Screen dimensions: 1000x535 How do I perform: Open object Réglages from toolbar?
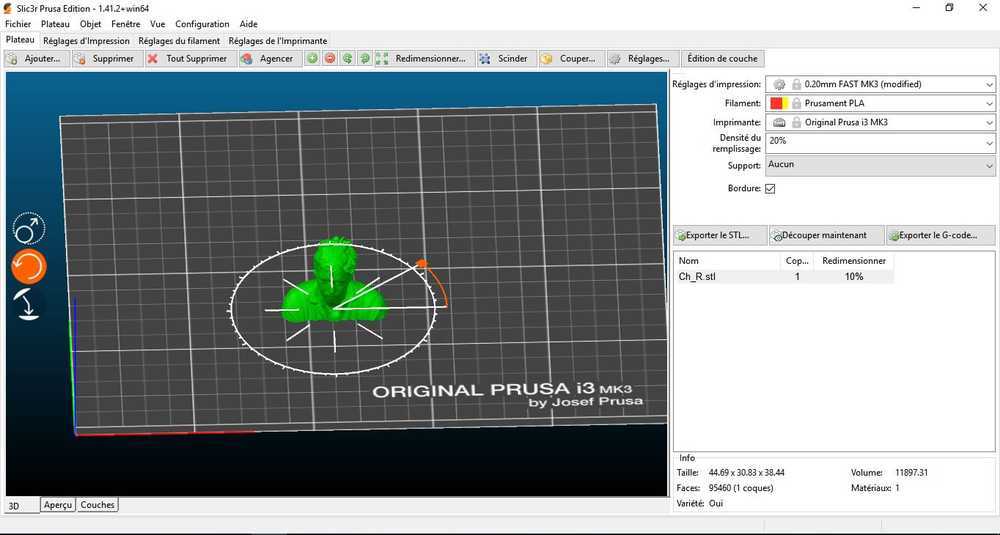tap(642, 59)
